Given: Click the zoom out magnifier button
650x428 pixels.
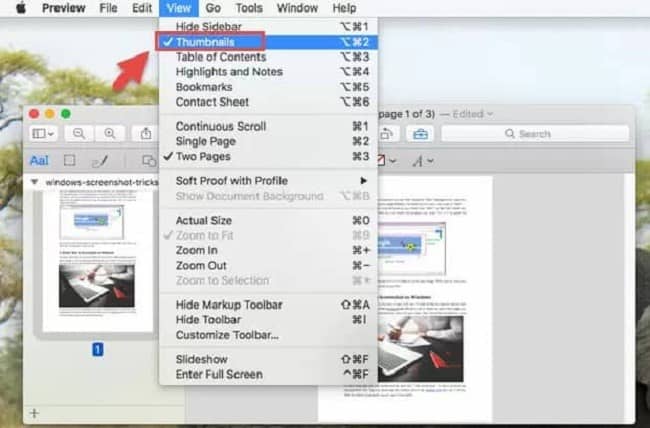Looking at the screenshot, I should pos(79,134).
